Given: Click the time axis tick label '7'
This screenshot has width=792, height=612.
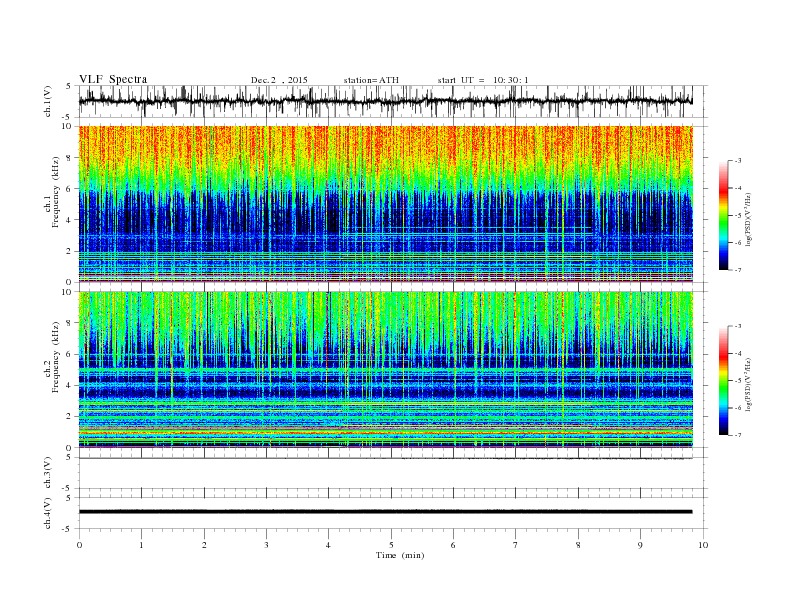Looking at the screenshot, I should click(x=516, y=545).
